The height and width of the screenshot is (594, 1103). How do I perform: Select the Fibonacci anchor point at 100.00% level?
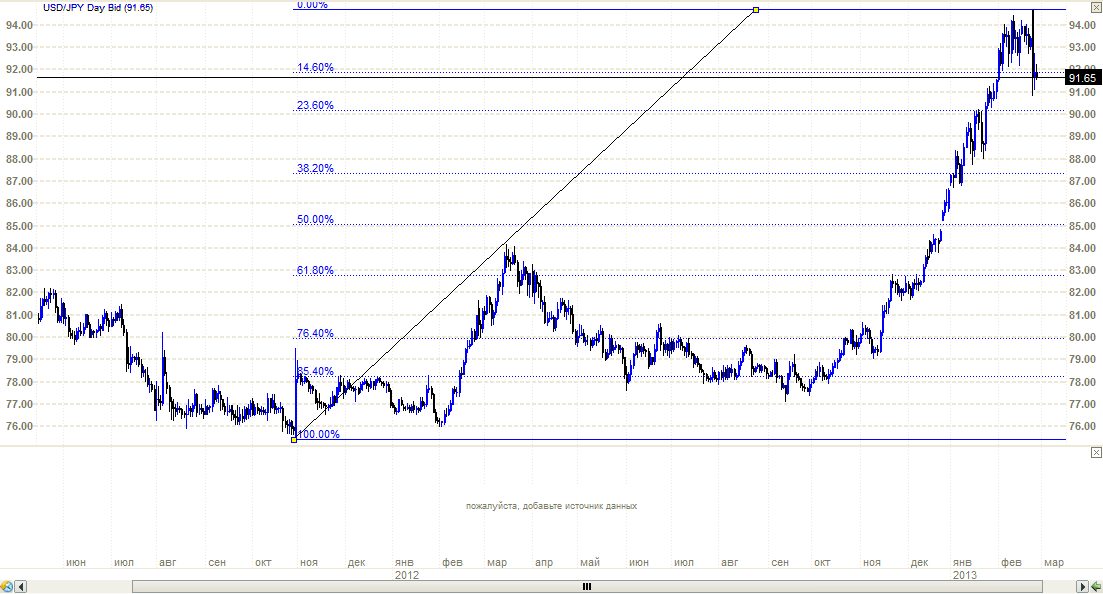coord(293,440)
